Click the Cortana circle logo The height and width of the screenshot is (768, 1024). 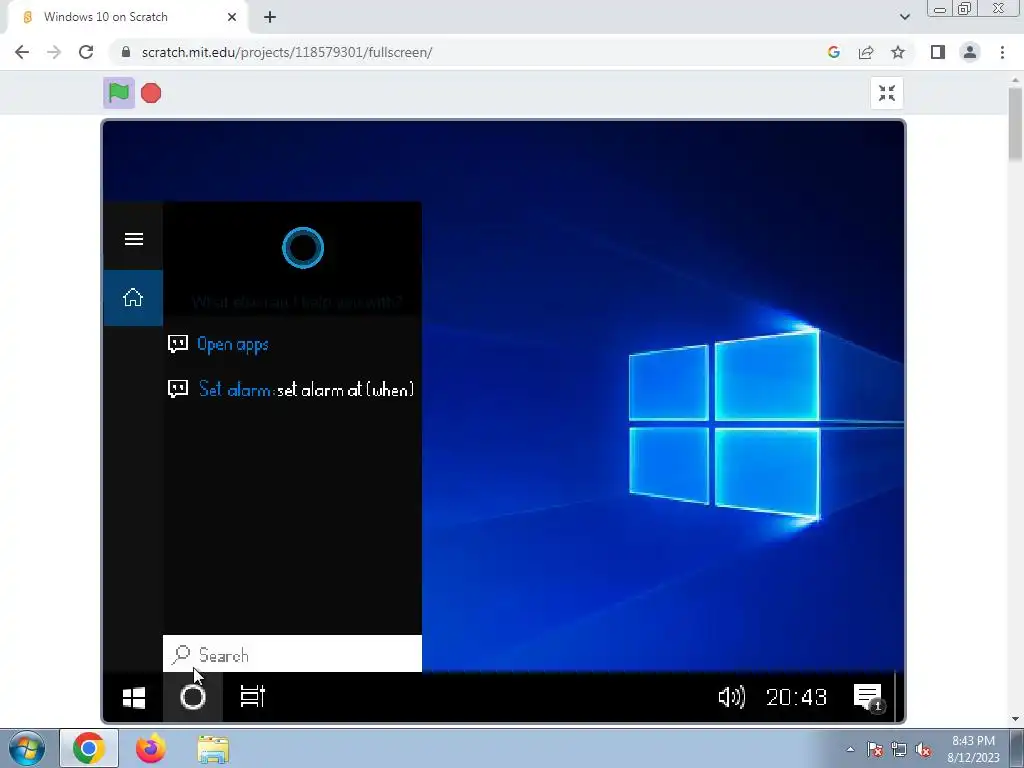point(302,248)
